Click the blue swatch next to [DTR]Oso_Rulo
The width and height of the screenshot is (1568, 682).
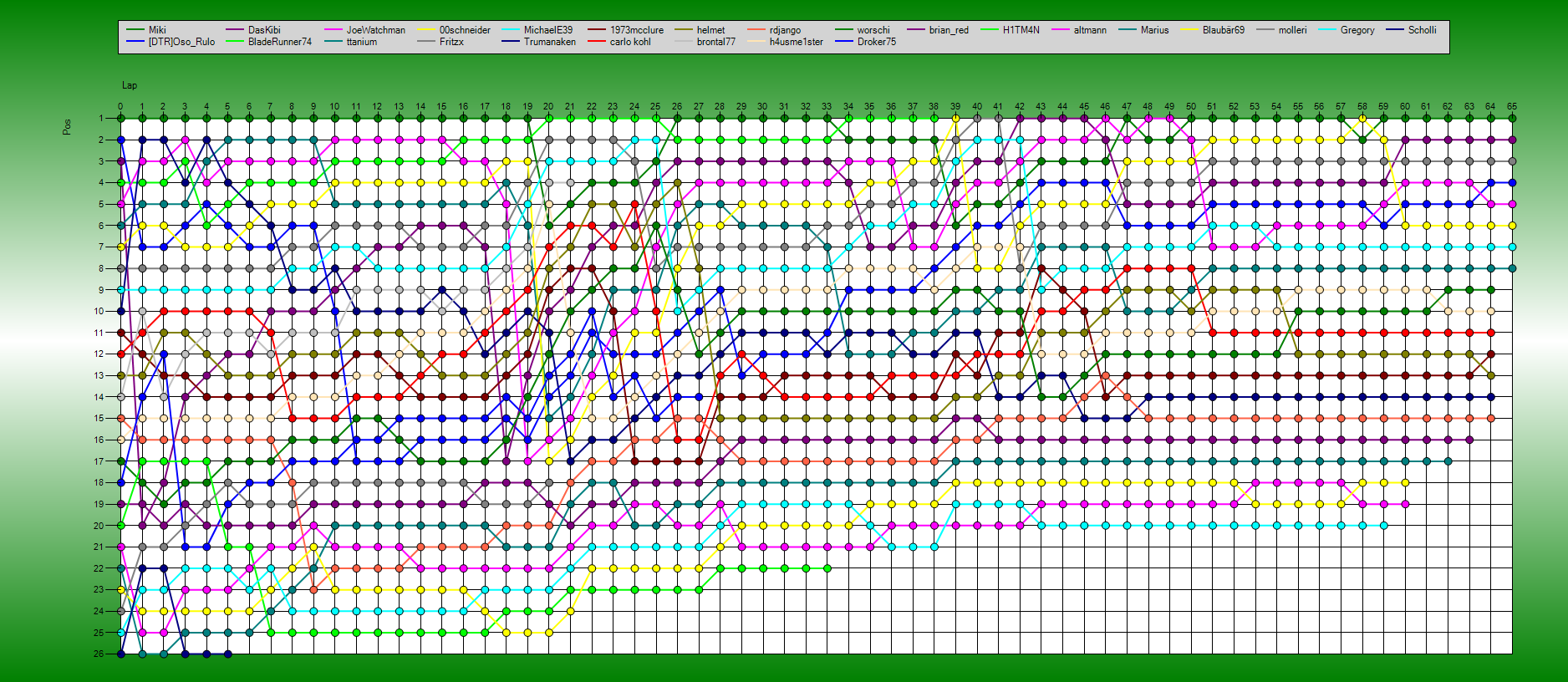tap(135, 42)
